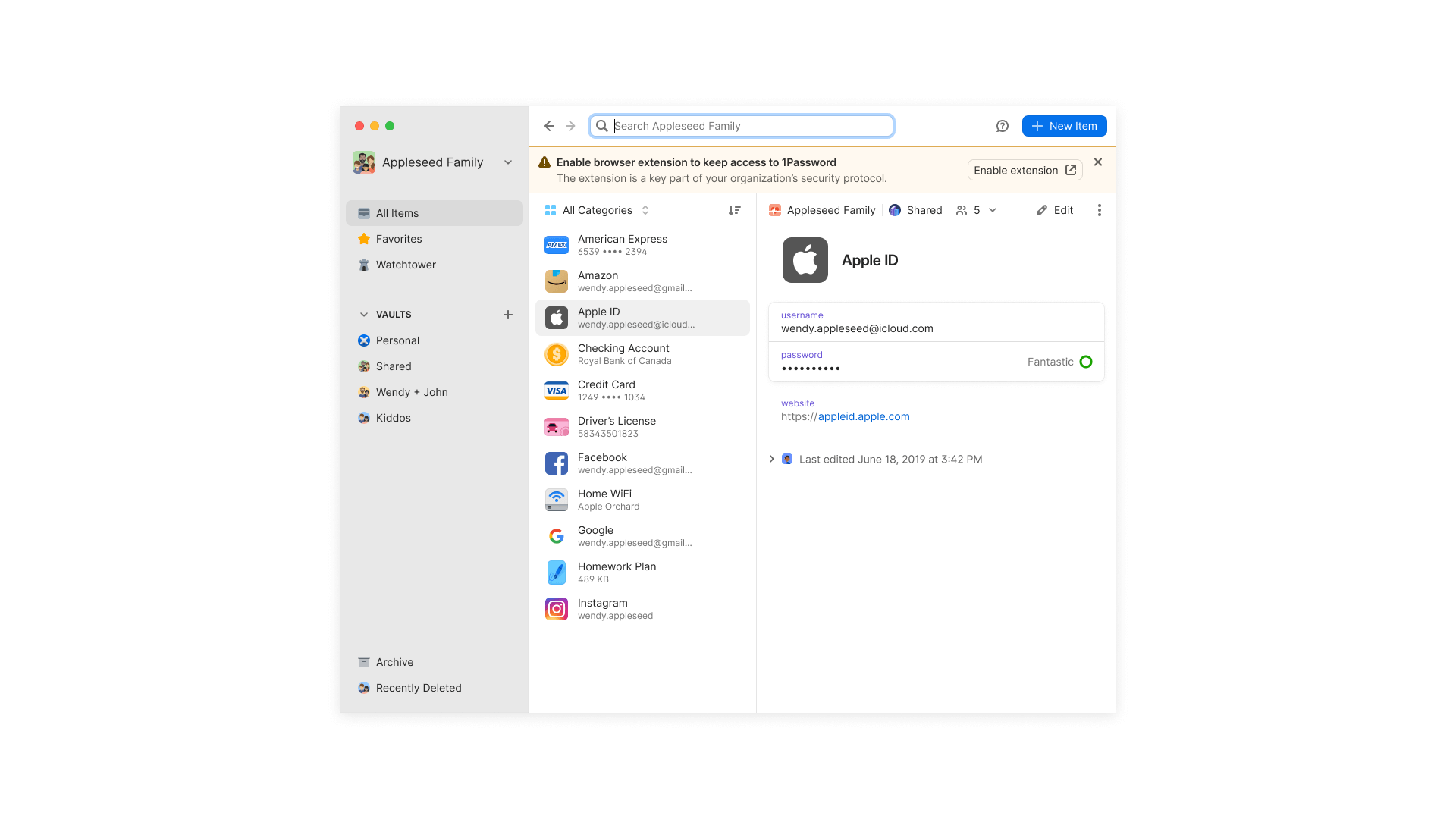Image resolution: width=1456 pixels, height=819 pixels.
Task: Collapse the Vaults section chevron
Action: tap(364, 315)
